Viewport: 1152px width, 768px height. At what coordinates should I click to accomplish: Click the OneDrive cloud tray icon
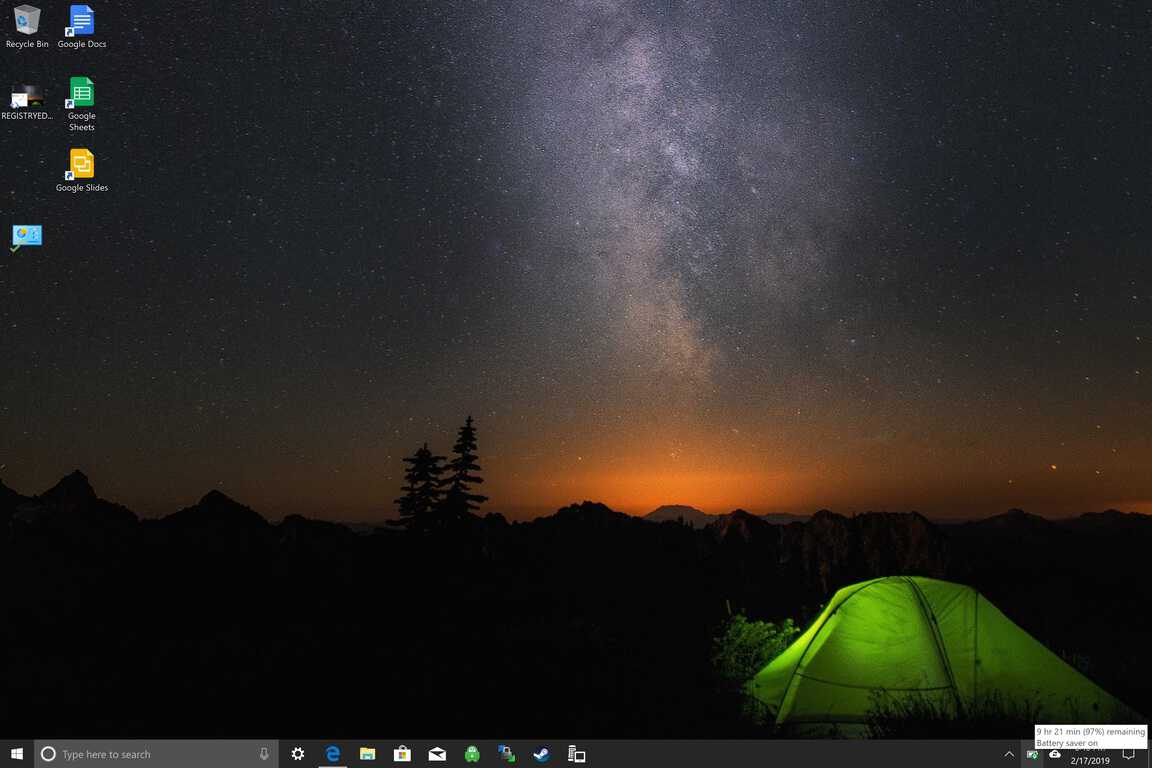click(x=1054, y=754)
